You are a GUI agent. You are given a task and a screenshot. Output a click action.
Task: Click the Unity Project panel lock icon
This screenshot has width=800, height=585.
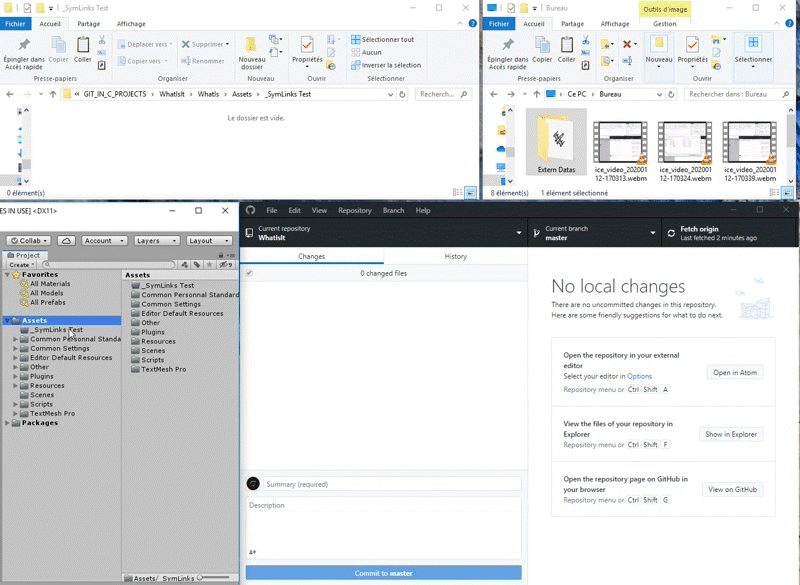point(221,255)
